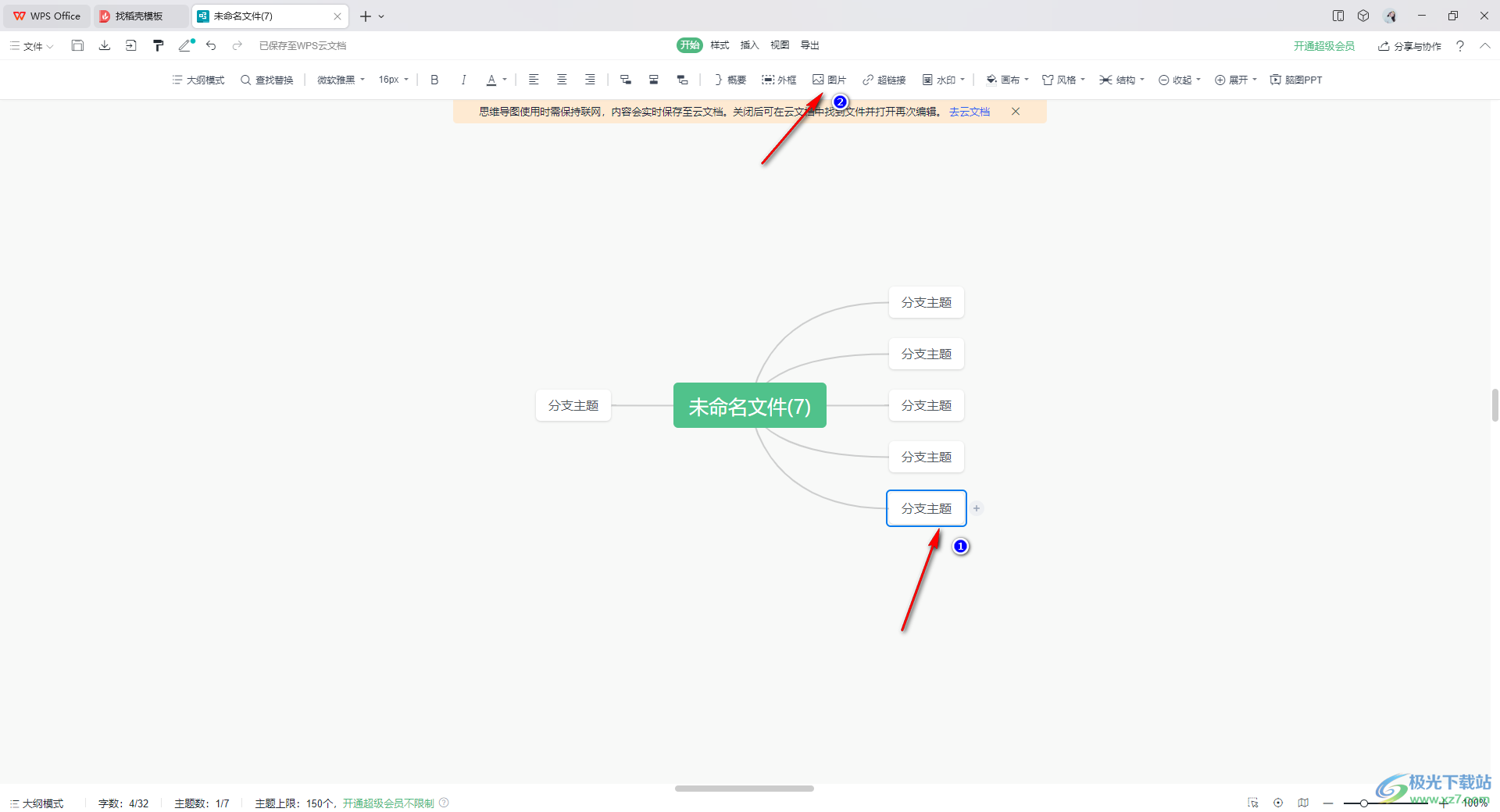1500x812 pixels.
Task: Align text center
Action: click(x=562, y=80)
